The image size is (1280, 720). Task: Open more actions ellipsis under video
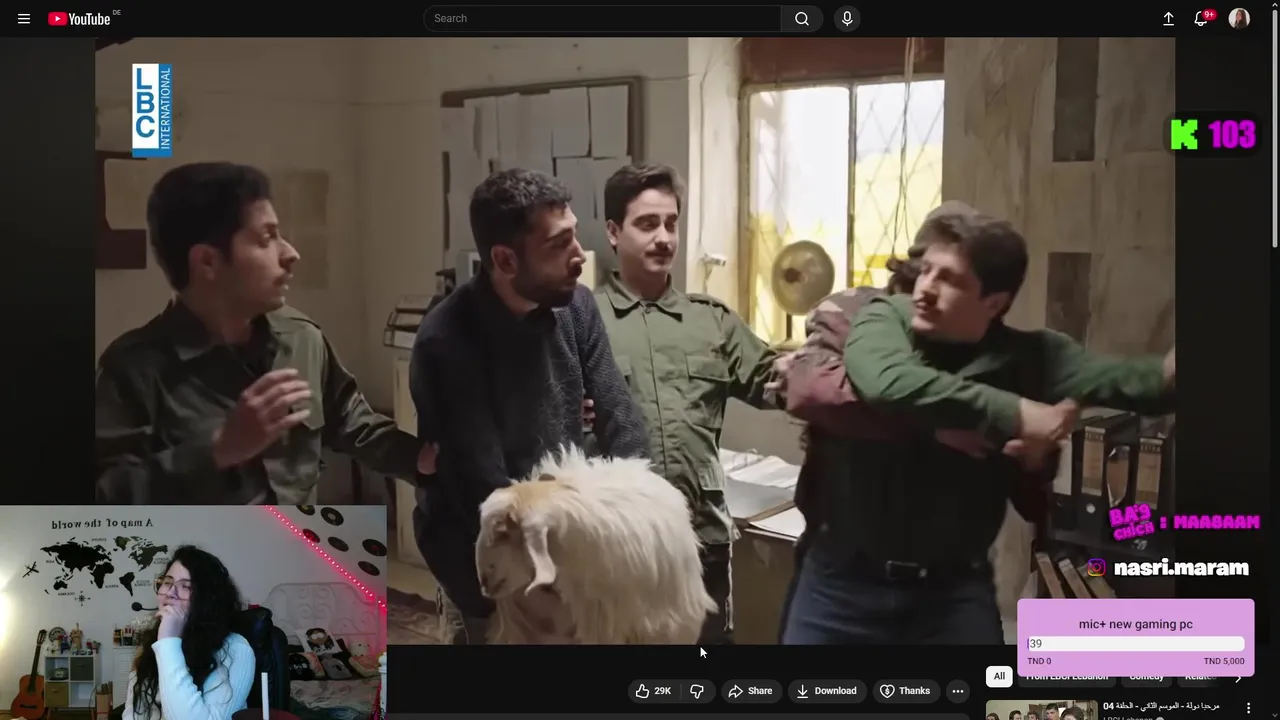click(x=957, y=691)
